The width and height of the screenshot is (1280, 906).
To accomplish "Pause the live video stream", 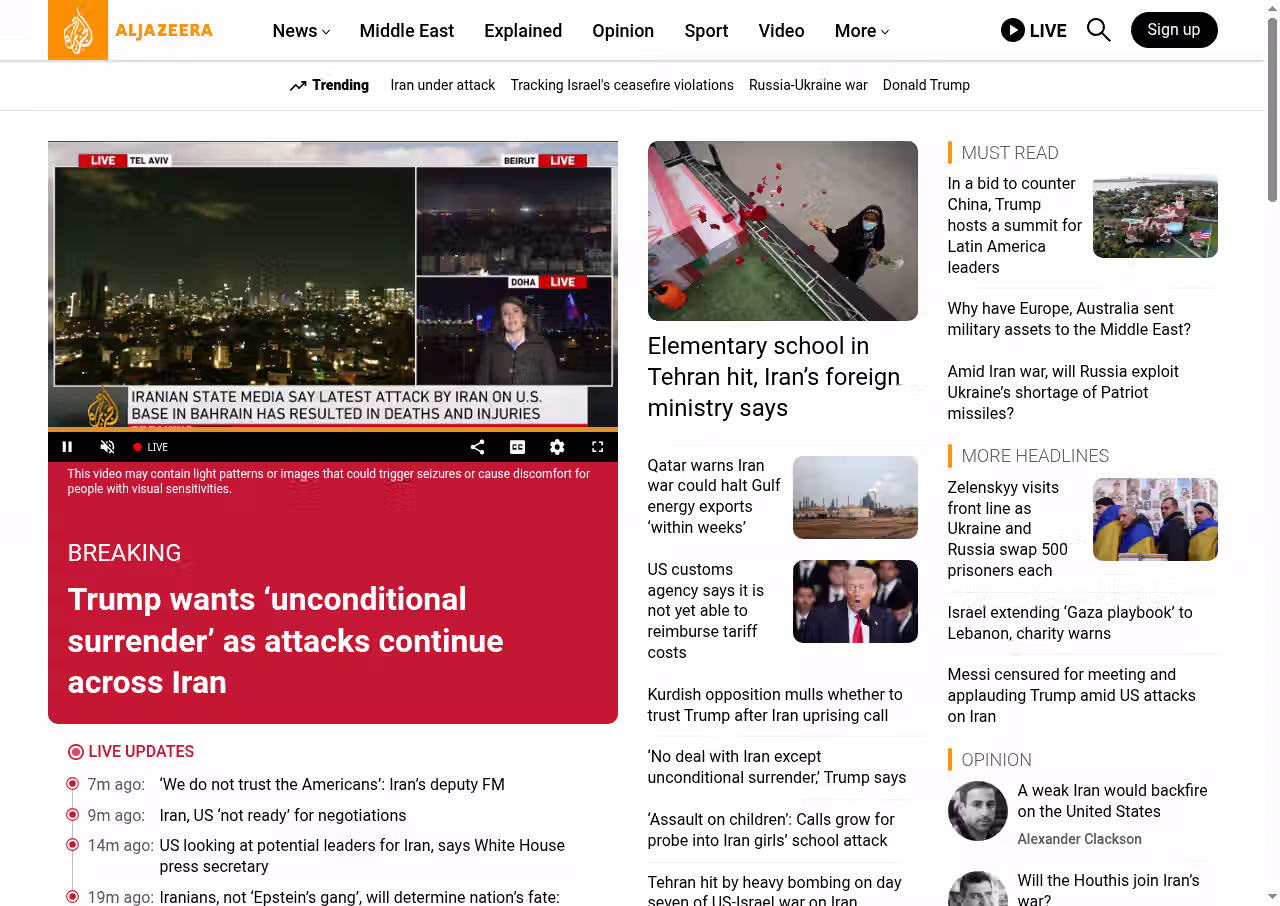I will tap(68, 447).
